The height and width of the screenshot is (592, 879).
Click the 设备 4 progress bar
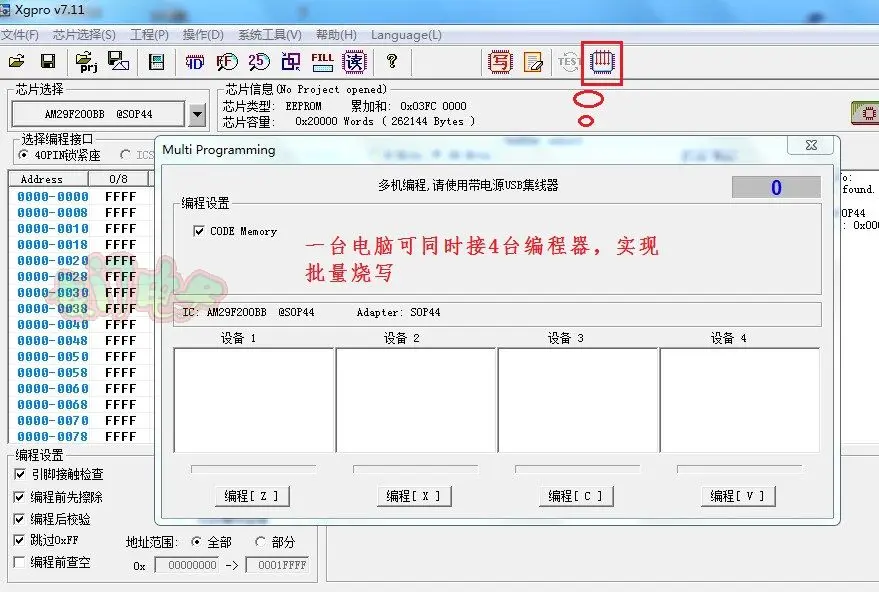(x=739, y=469)
